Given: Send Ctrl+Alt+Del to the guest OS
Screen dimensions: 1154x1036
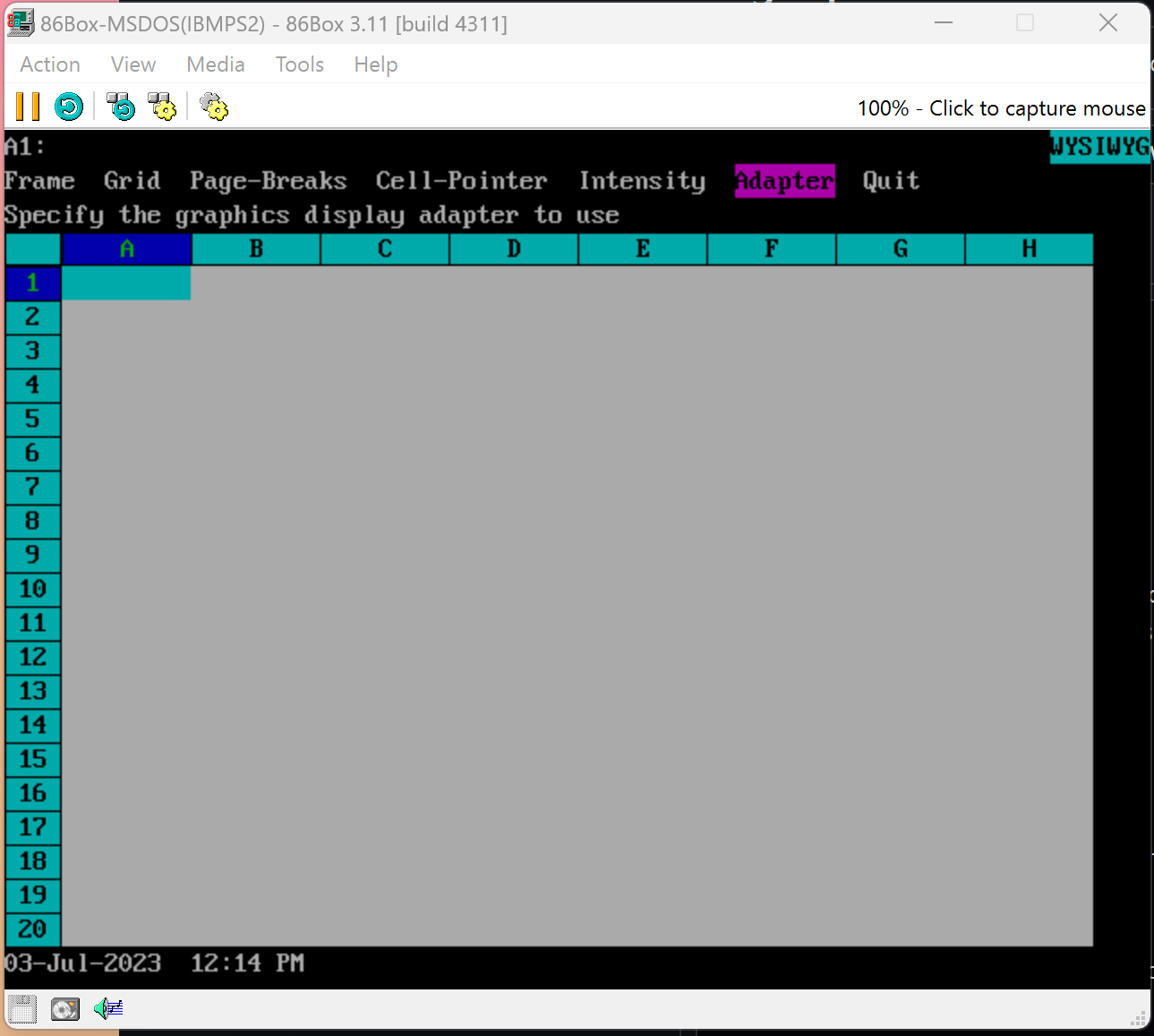Looking at the screenshot, I should click(x=120, y=106).
